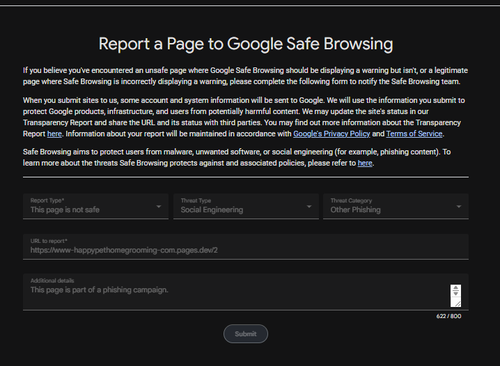The image size is (500, 366).
Task: Click the Additional details down arrow
Action: coord(456,294)
